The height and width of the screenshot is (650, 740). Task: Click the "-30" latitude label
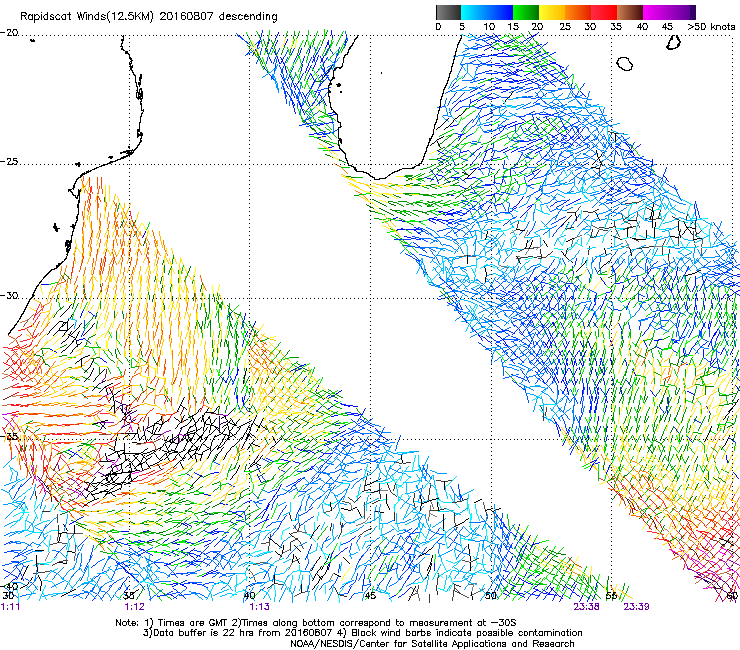point(9,296)
